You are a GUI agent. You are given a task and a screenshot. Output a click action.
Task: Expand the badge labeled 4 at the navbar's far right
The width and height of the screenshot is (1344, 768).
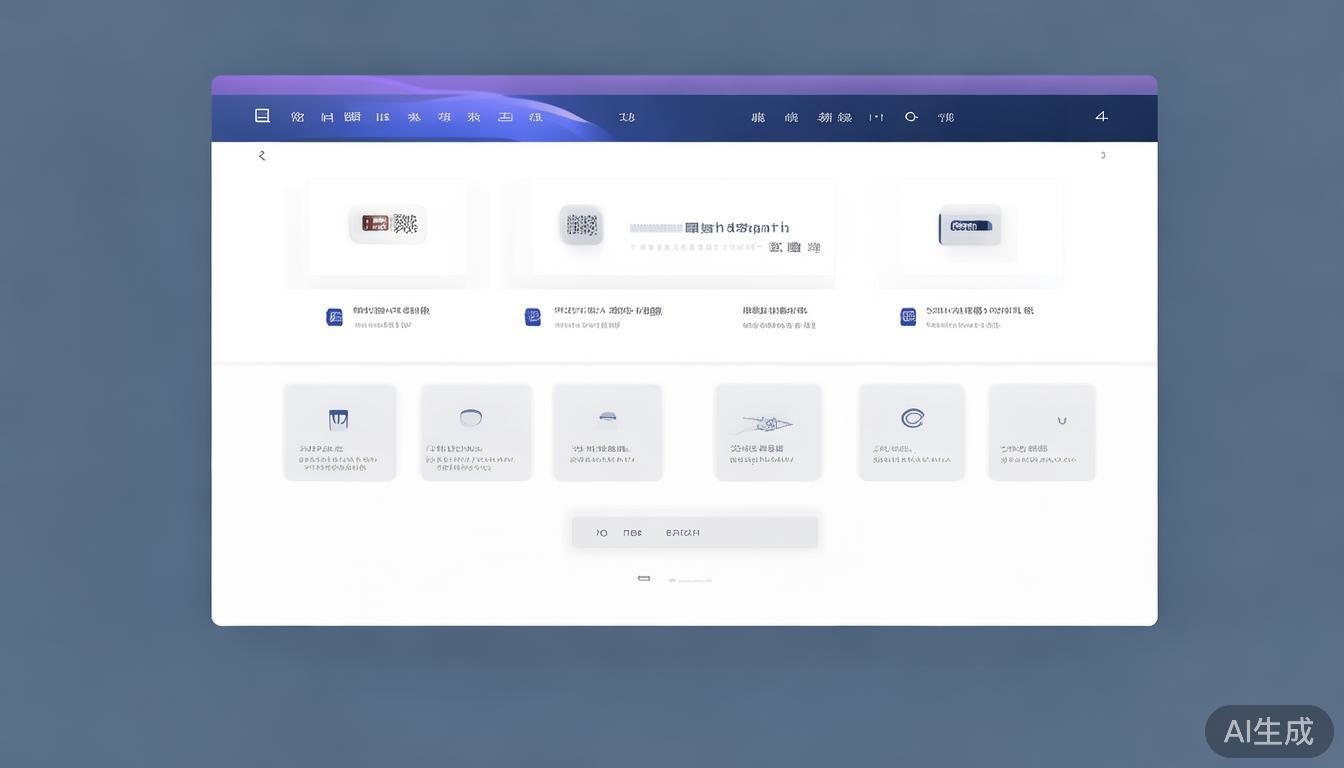point(1101,115)
